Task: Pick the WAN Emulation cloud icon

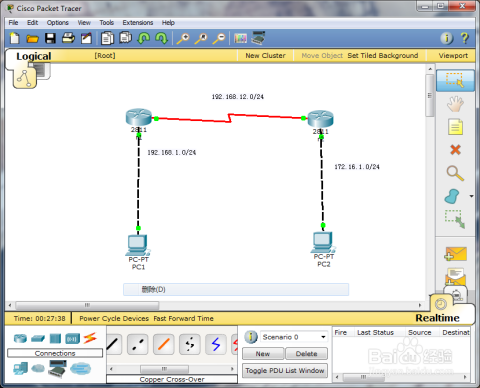Action: [x=38, y=368]
